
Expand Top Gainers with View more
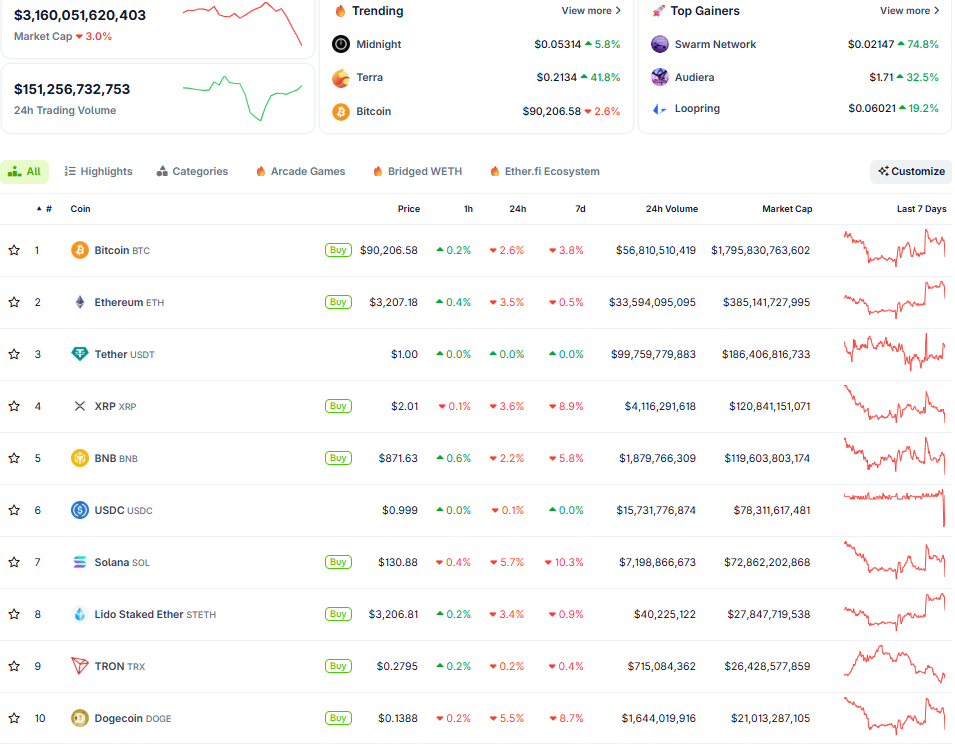(909, 10)
